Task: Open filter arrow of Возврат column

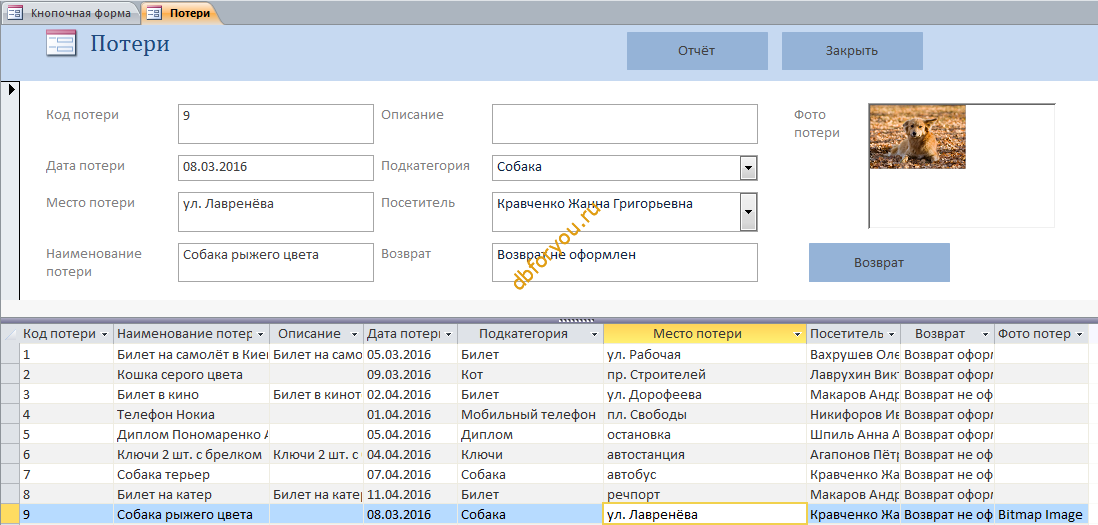Action: (x=985, y=335)
